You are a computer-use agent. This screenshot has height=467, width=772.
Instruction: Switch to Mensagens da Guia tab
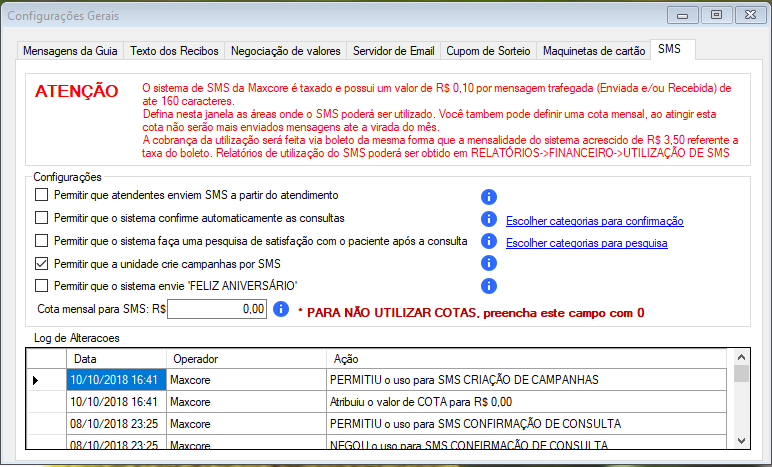click(71, 51)
